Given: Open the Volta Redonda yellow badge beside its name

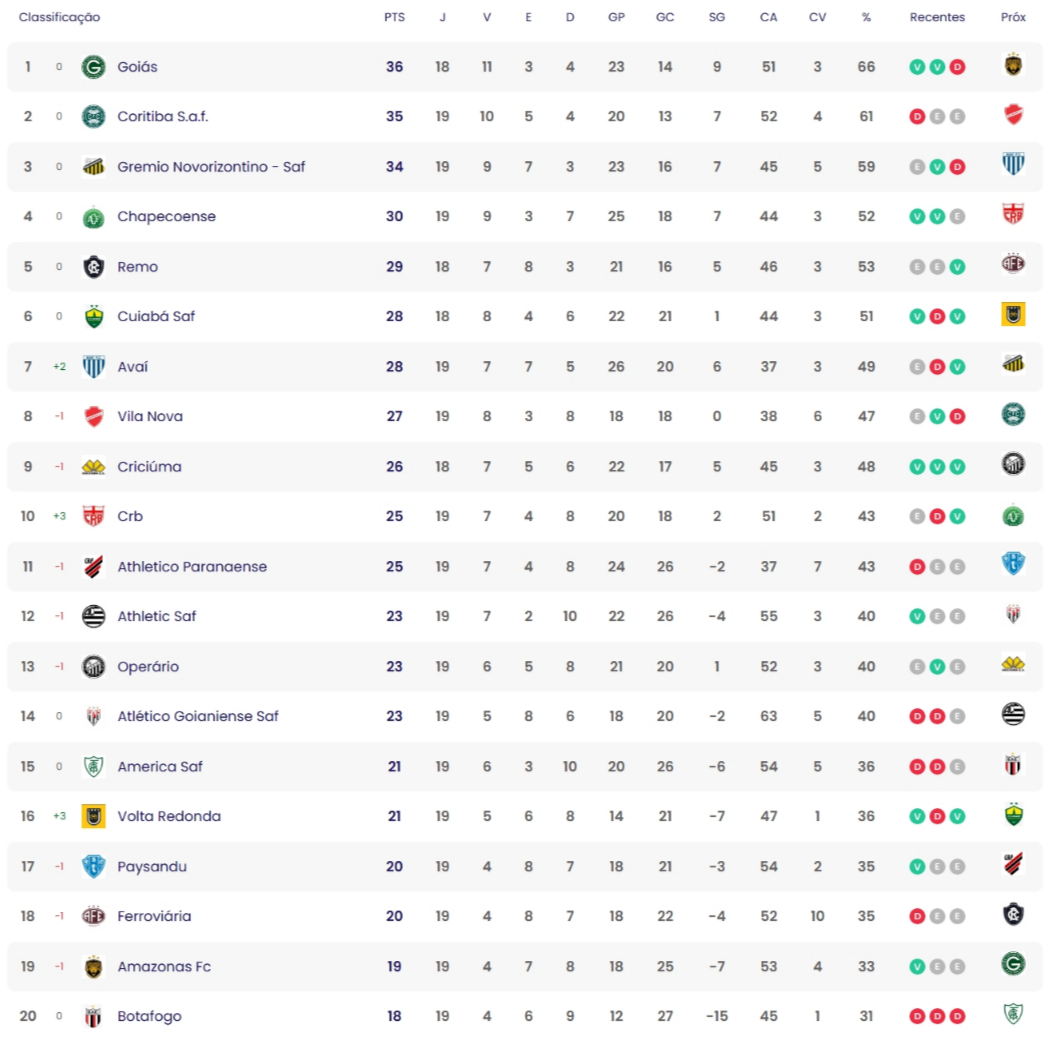Looking at the screenshot, I should point(93,816).
